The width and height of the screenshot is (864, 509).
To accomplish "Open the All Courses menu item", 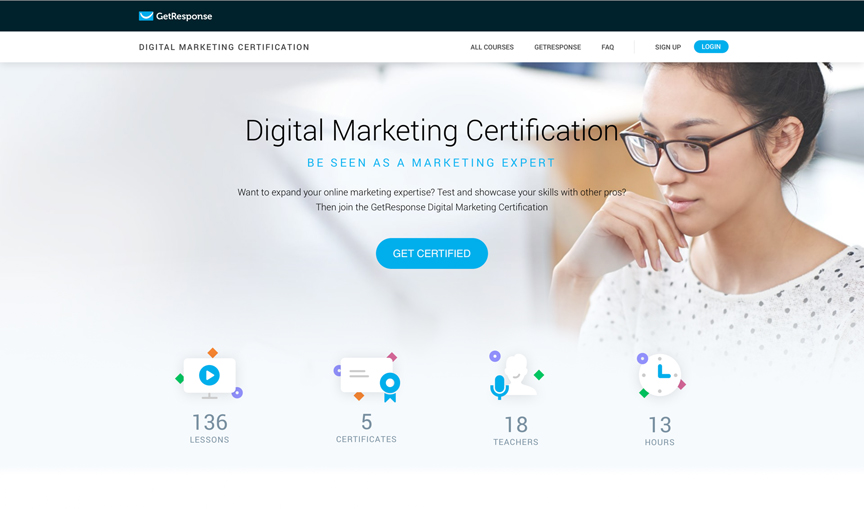I will 492,47.
